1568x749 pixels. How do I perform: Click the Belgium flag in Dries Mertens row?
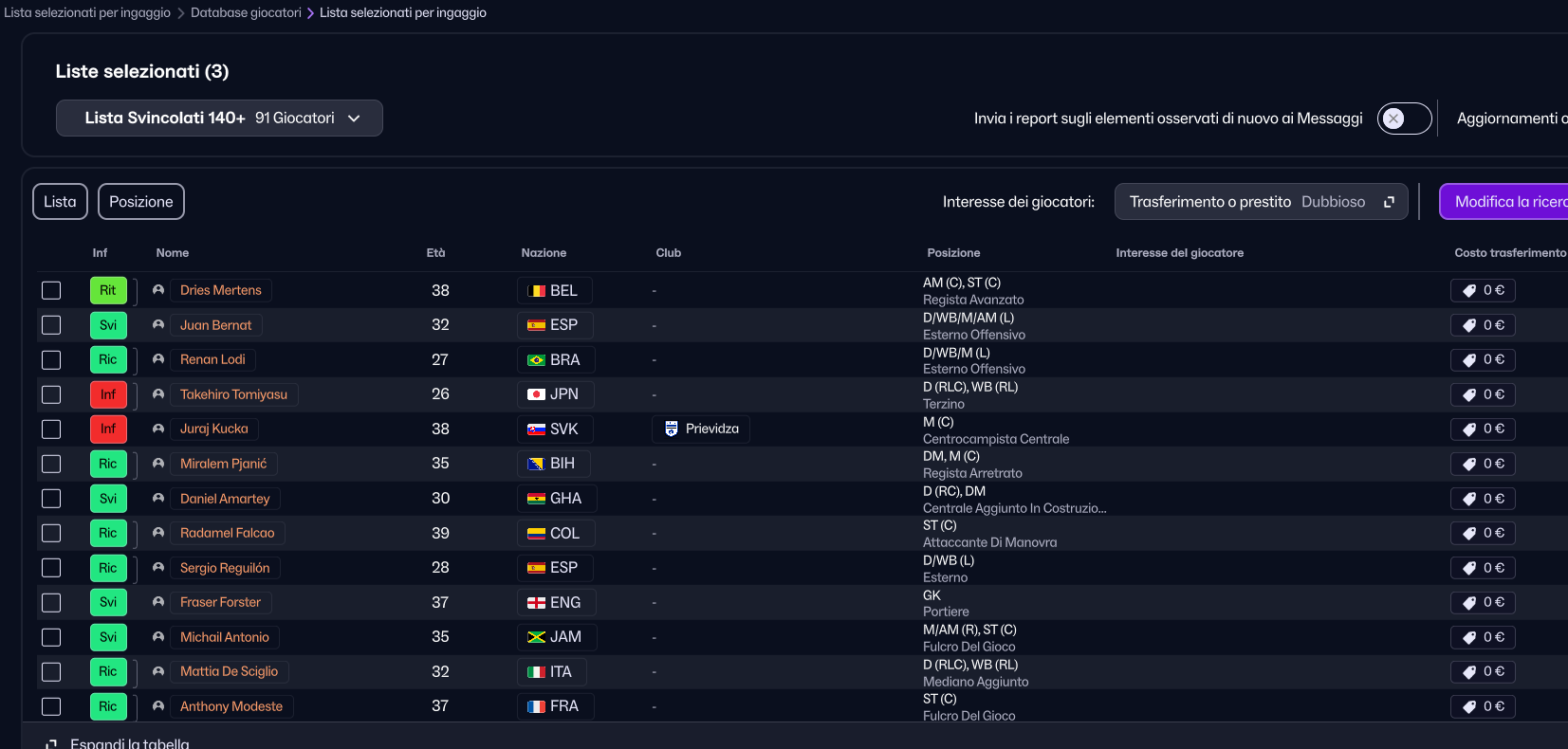pos(536,291)
